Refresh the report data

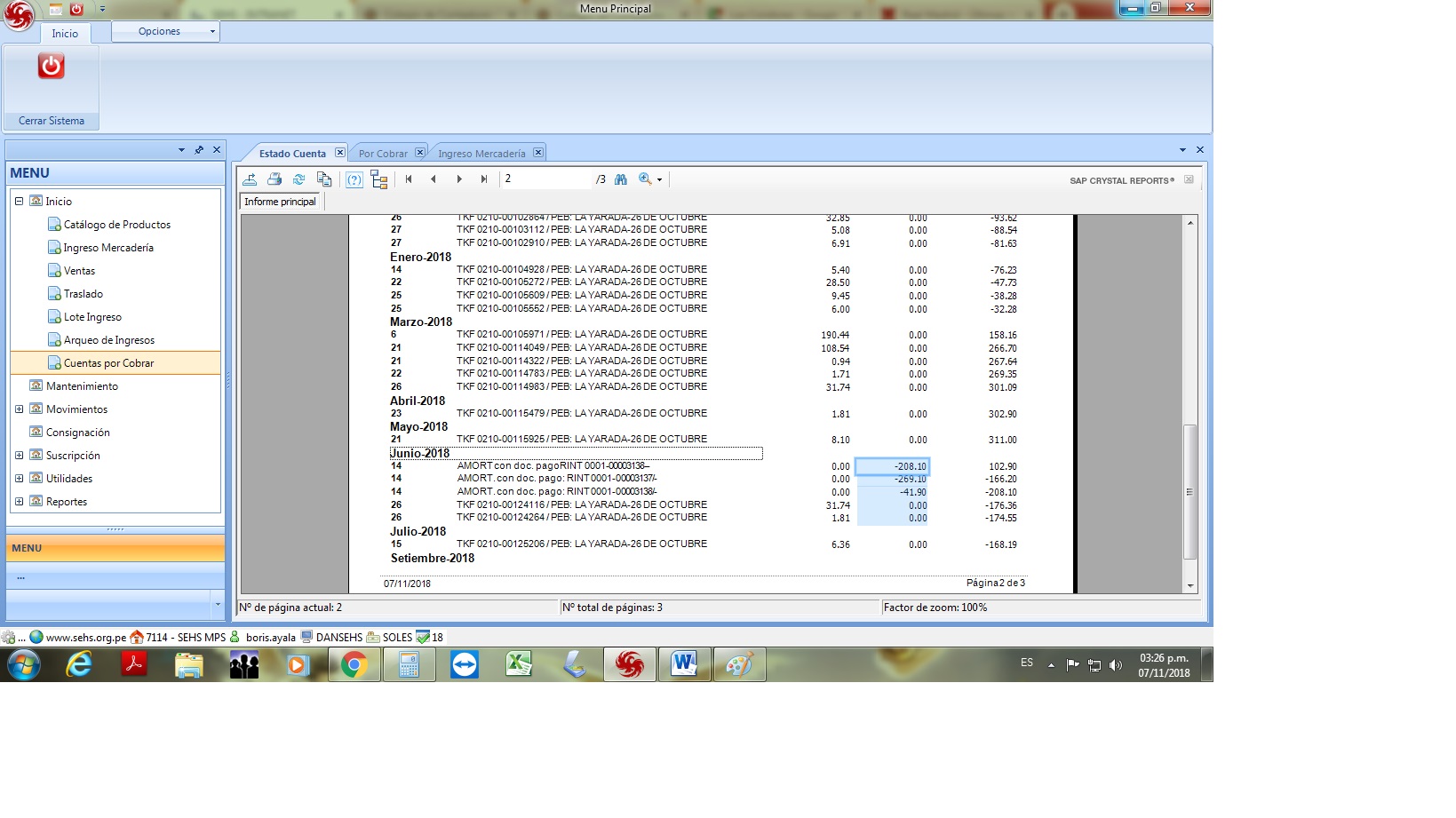click(x=299, y=179)
